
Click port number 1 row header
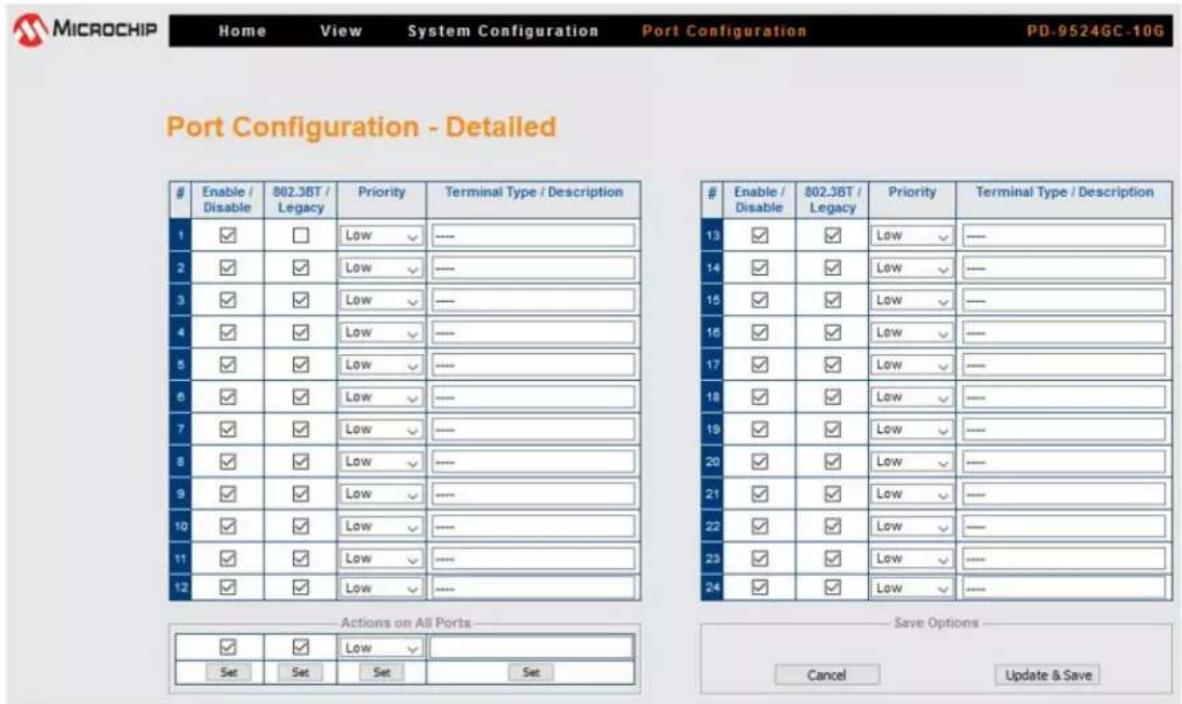[x=181, y=235]
